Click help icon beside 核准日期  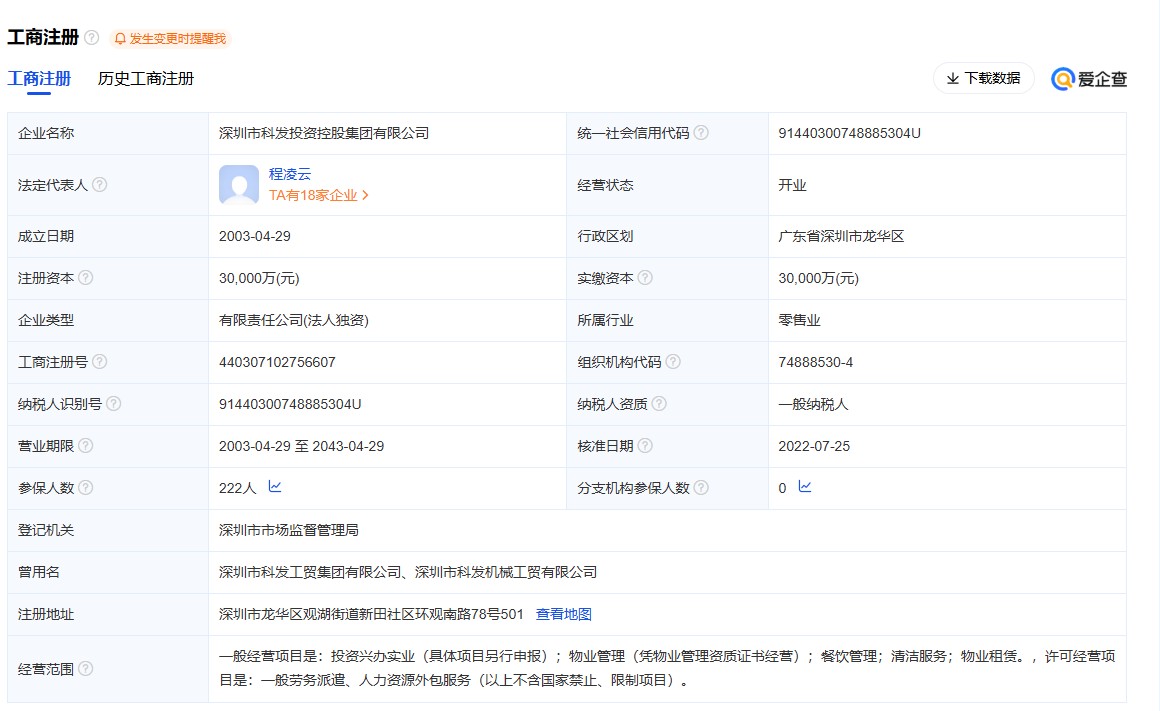coord(645,446)
